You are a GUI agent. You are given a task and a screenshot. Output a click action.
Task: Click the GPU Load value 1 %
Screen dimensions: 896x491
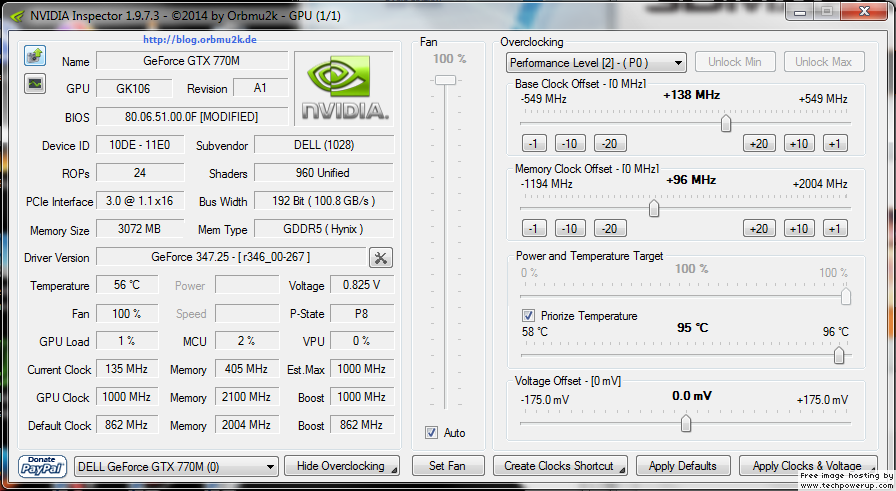tap(127, 341)
